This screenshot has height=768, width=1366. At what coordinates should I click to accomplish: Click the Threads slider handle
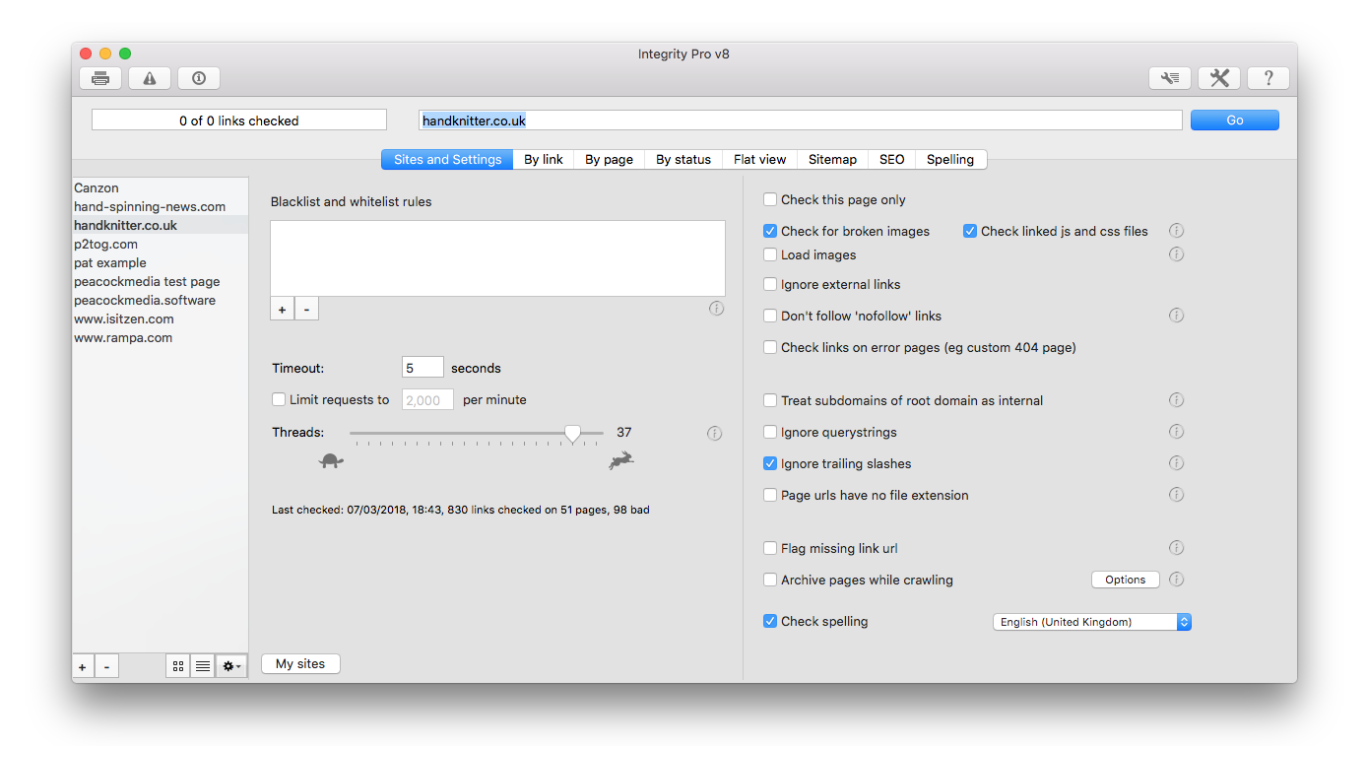(572, 433)
